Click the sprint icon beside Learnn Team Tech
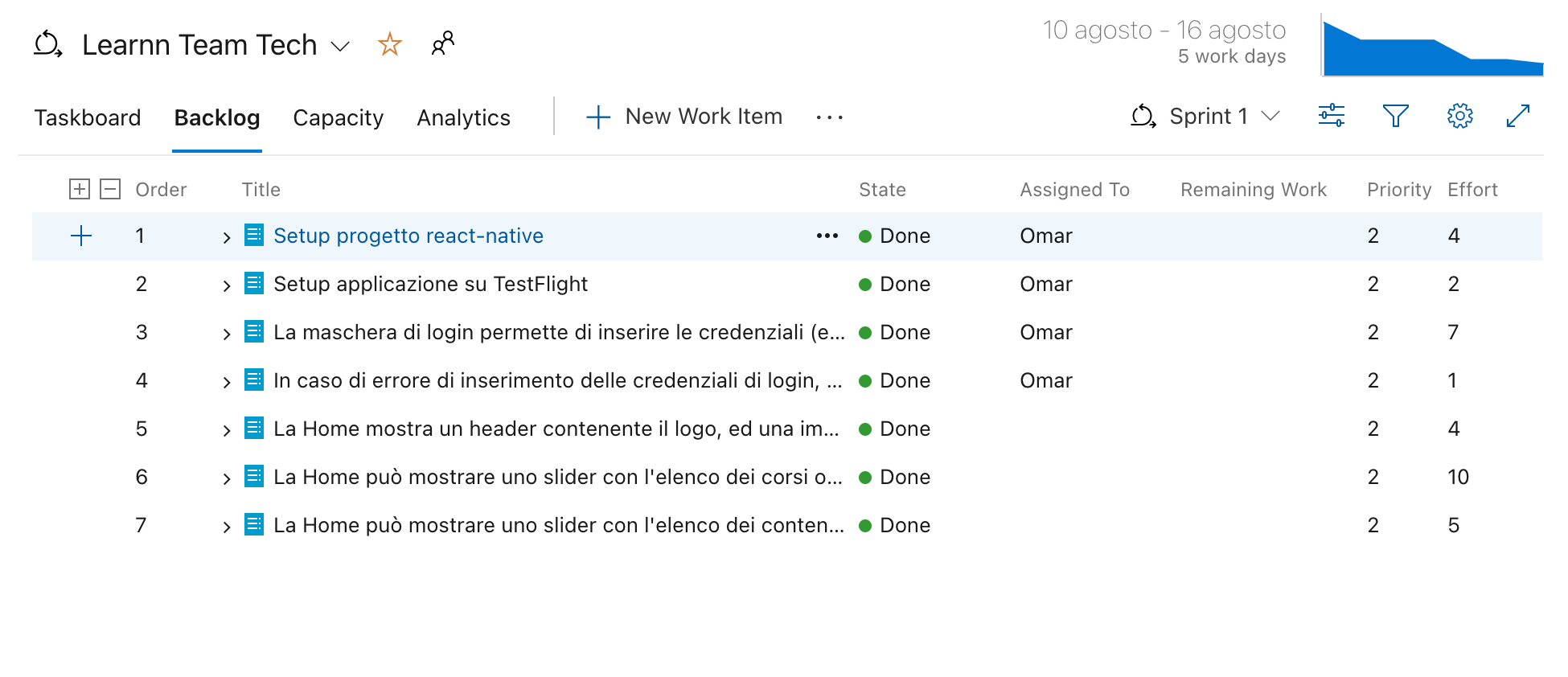 [47, 44]
